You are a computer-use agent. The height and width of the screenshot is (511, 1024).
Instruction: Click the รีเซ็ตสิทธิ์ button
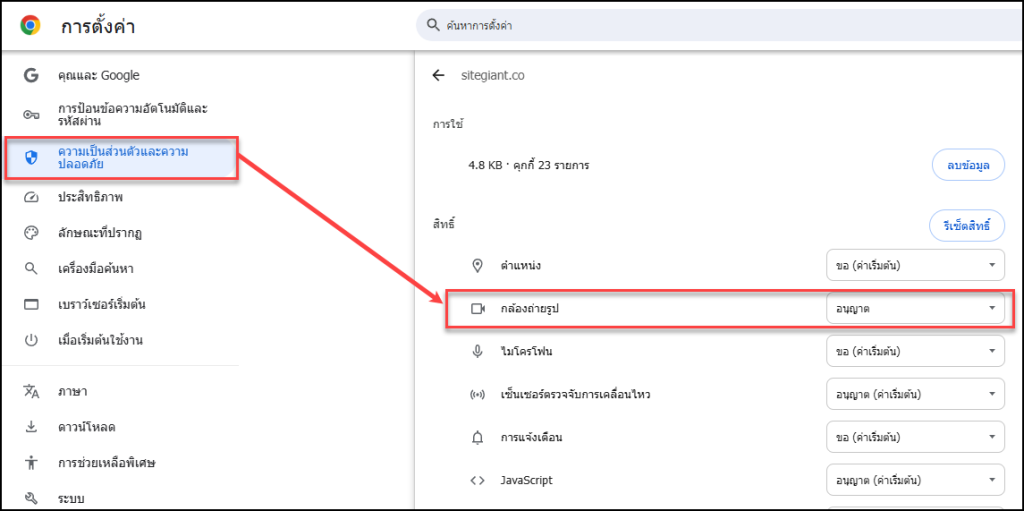point(966,226)
